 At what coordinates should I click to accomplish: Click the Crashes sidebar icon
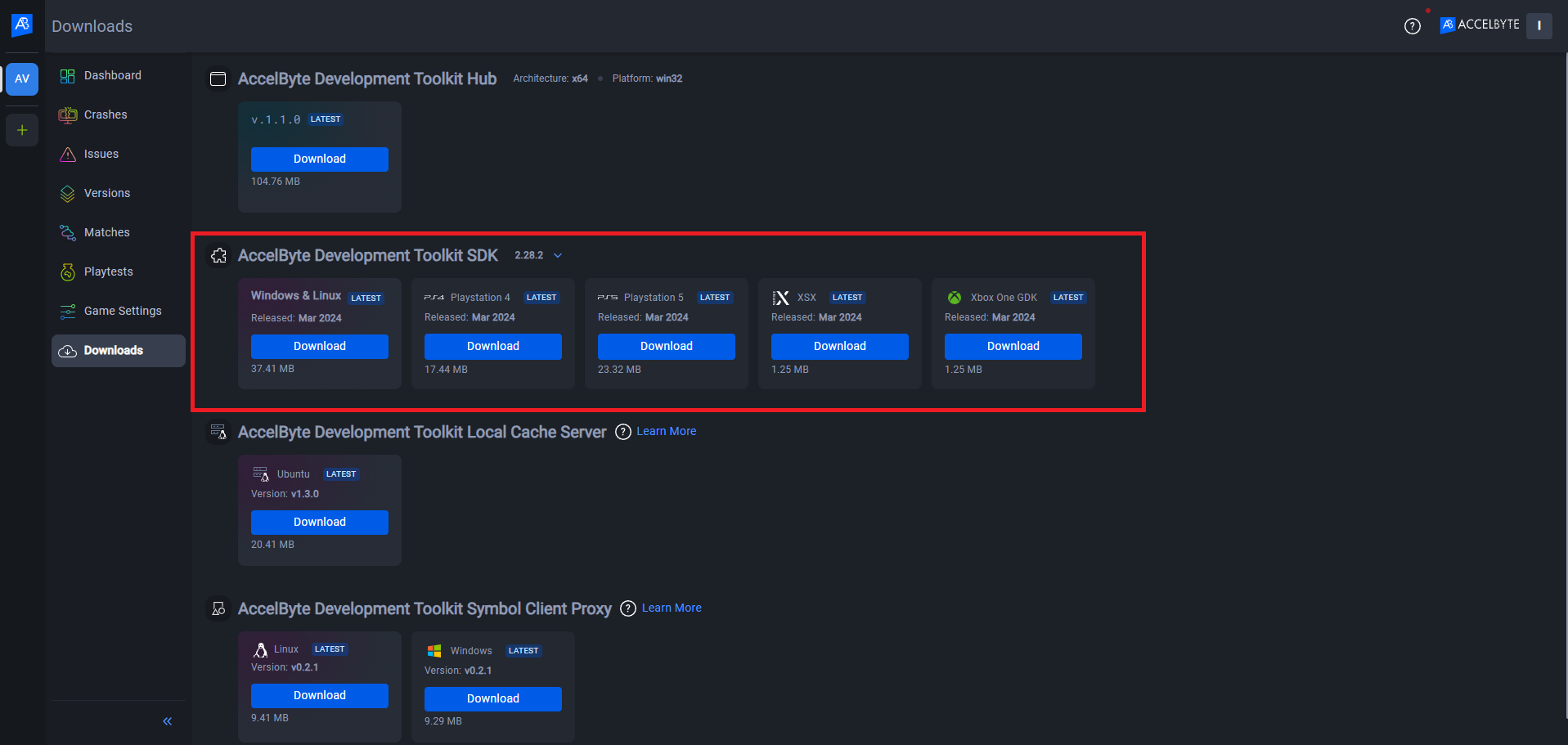68,115
